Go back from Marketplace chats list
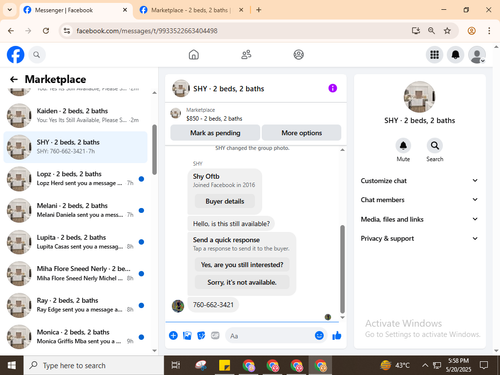Viewport: 500px width, 375px height. (14, 79)
